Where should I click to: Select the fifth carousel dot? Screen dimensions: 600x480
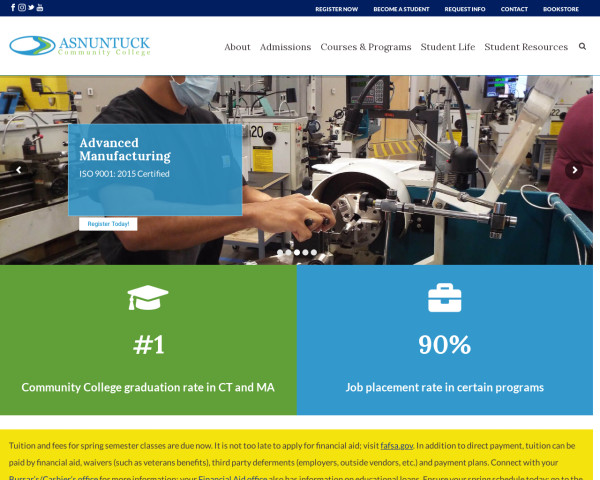pyautogui.click(x=314, y=252)
